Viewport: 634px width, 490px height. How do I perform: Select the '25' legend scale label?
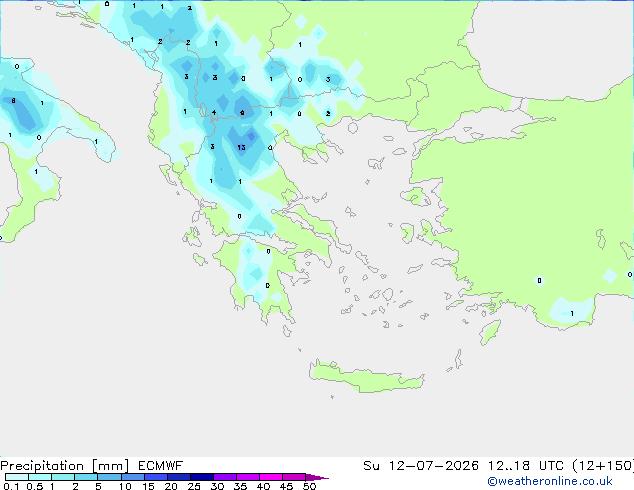coord(194,486)
